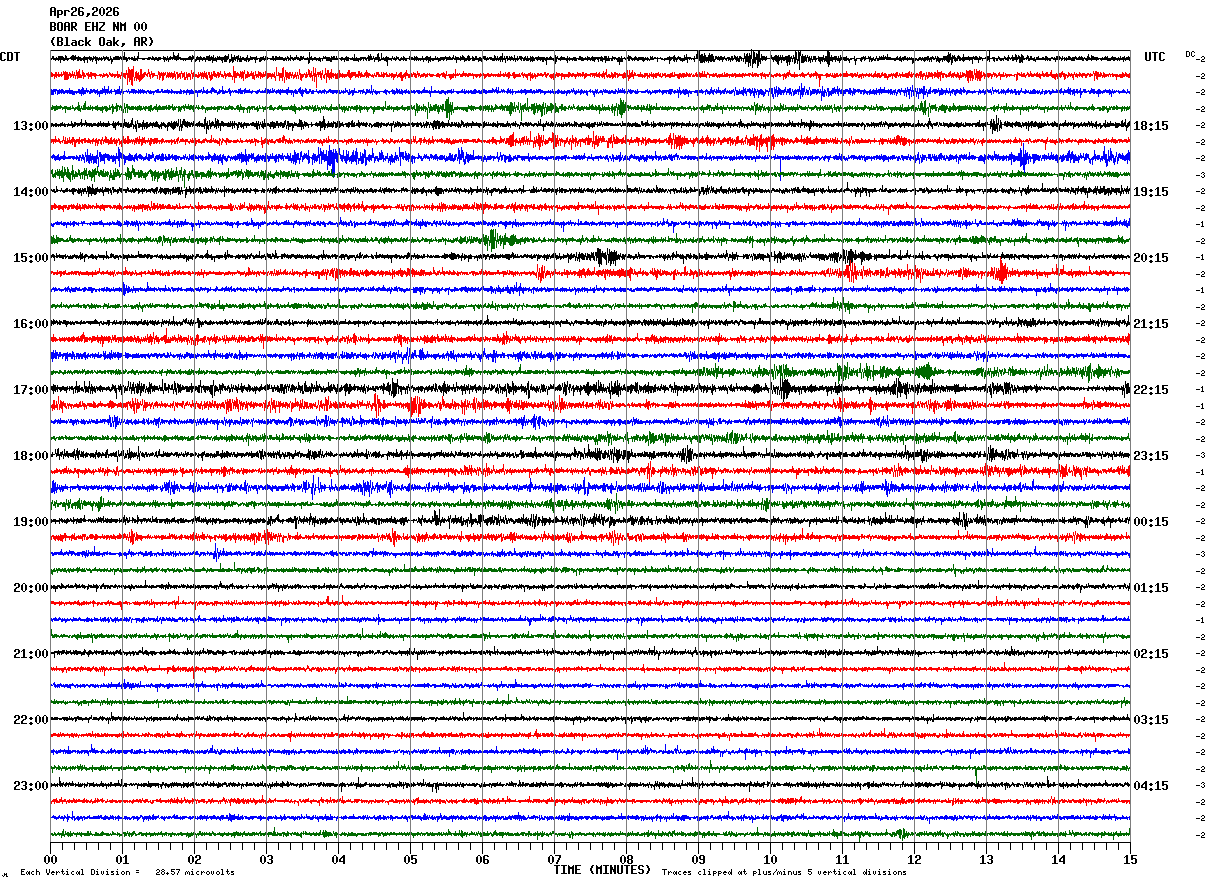Click minute tick label 05 on time axis

(x=410, y=859)
